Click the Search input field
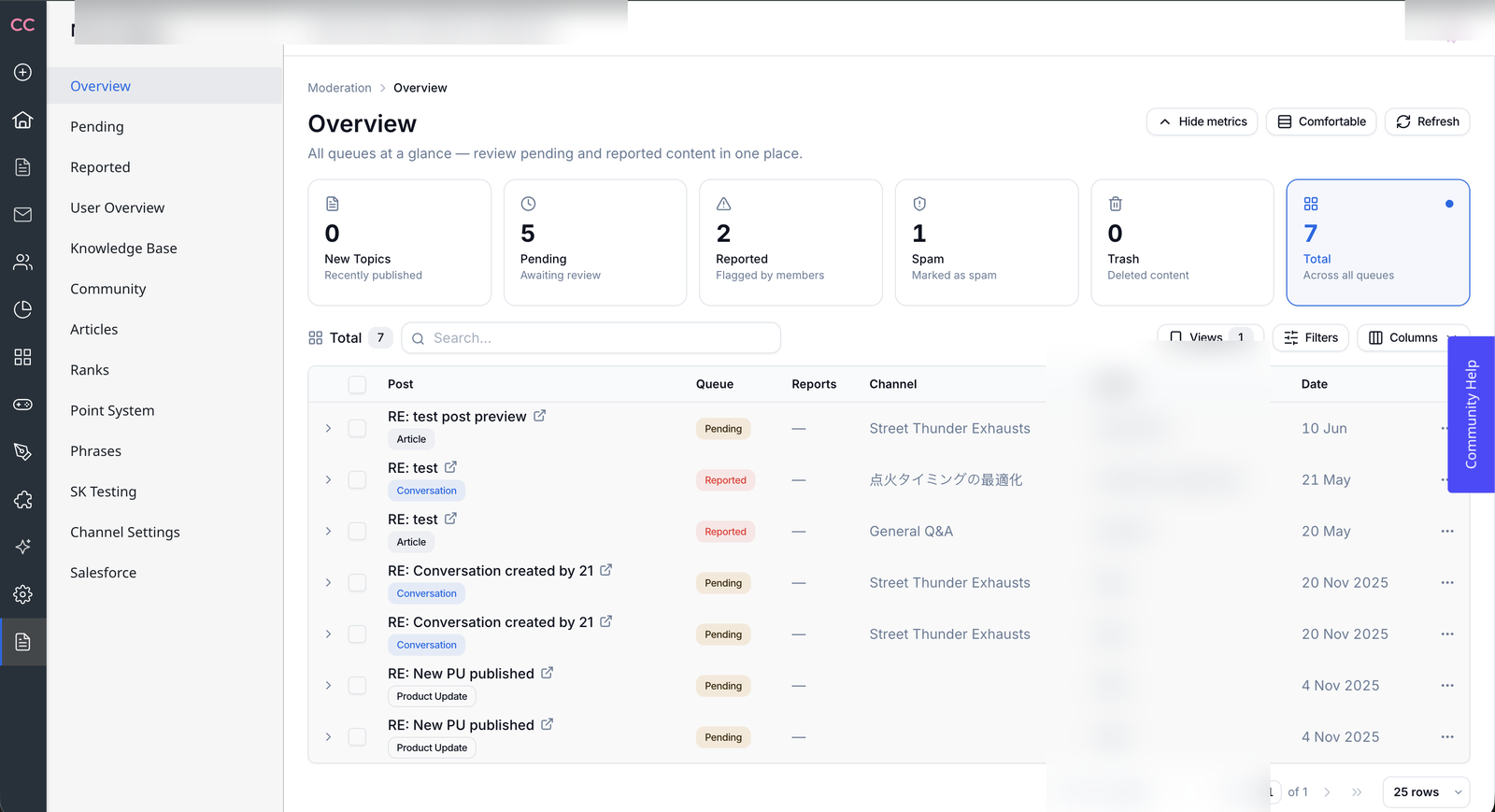This screenshot has height=812, width=1495. (x=591, y=338)
